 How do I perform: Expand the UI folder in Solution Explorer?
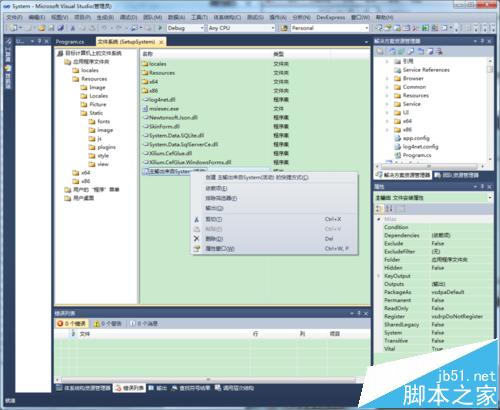pos(387,113)
